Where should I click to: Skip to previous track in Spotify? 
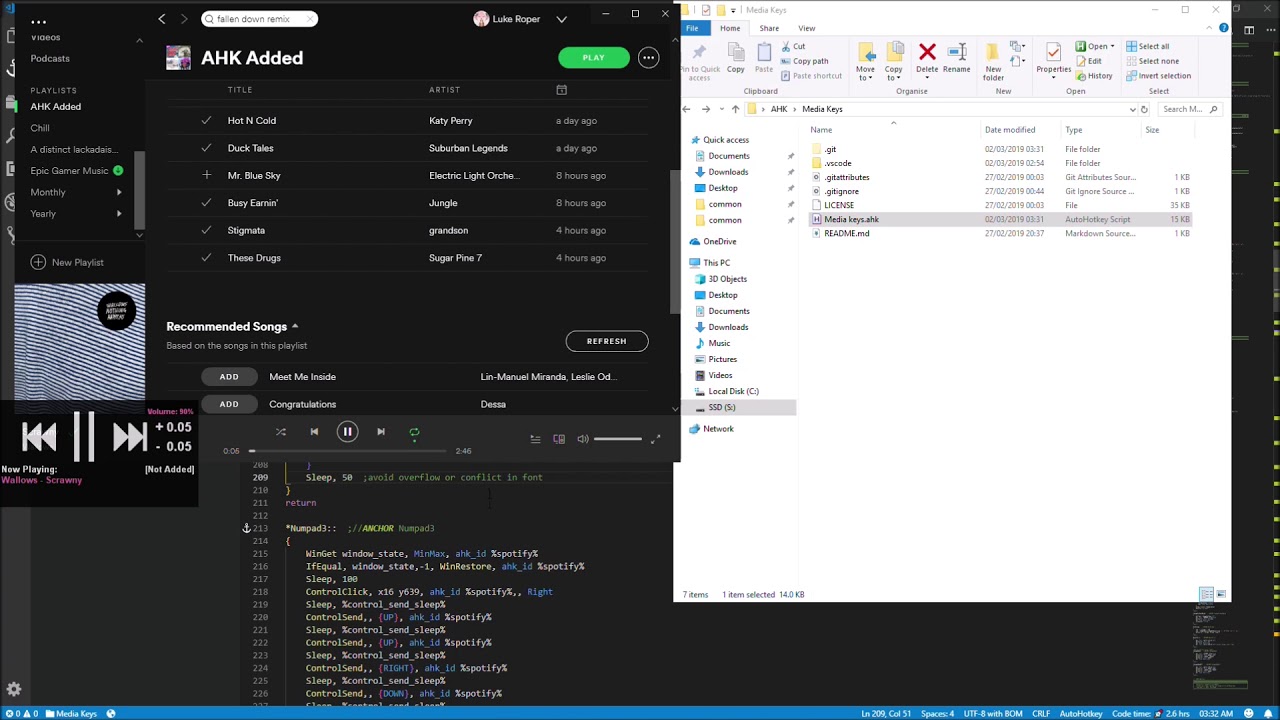(314, 432)
